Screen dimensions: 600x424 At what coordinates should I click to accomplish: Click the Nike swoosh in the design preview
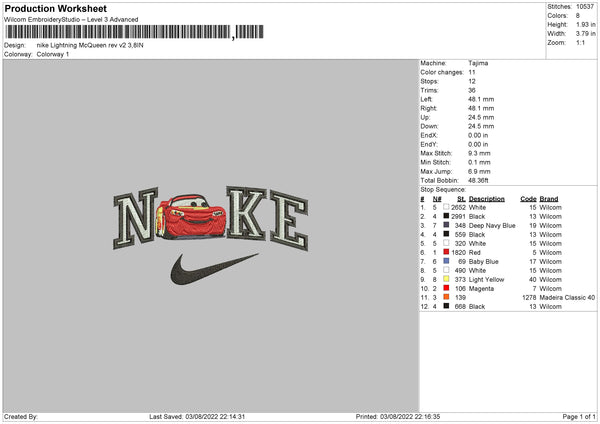click(x=214, y=269)
